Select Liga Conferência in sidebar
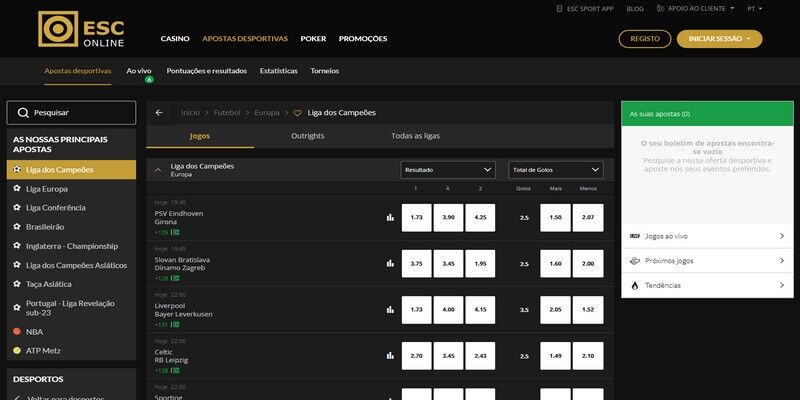This screenshot has height=400, width=800. [x=71, y=208]
